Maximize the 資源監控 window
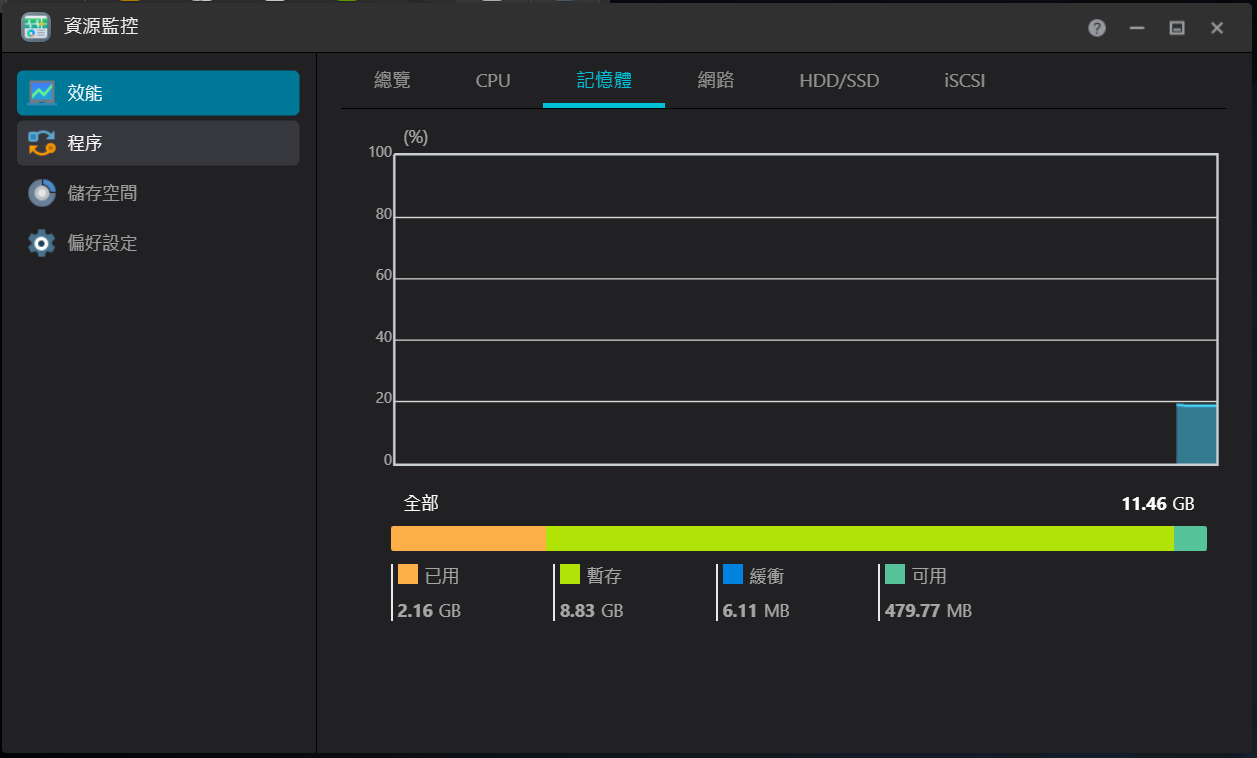The width and height of the screenshot is (1257, 758). click(x=1177, y=28)
